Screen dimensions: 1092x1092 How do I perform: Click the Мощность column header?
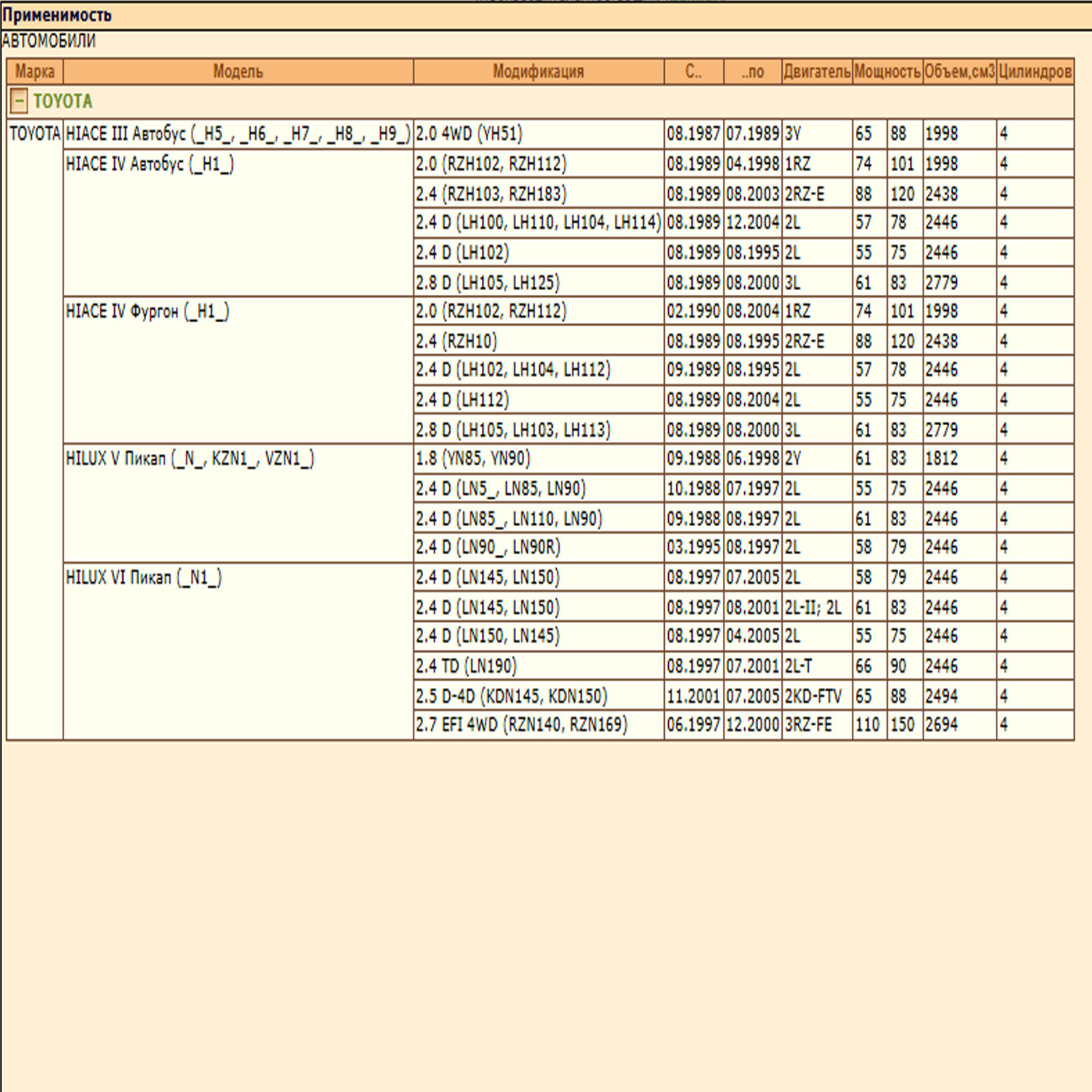click(x=887, y=72)
